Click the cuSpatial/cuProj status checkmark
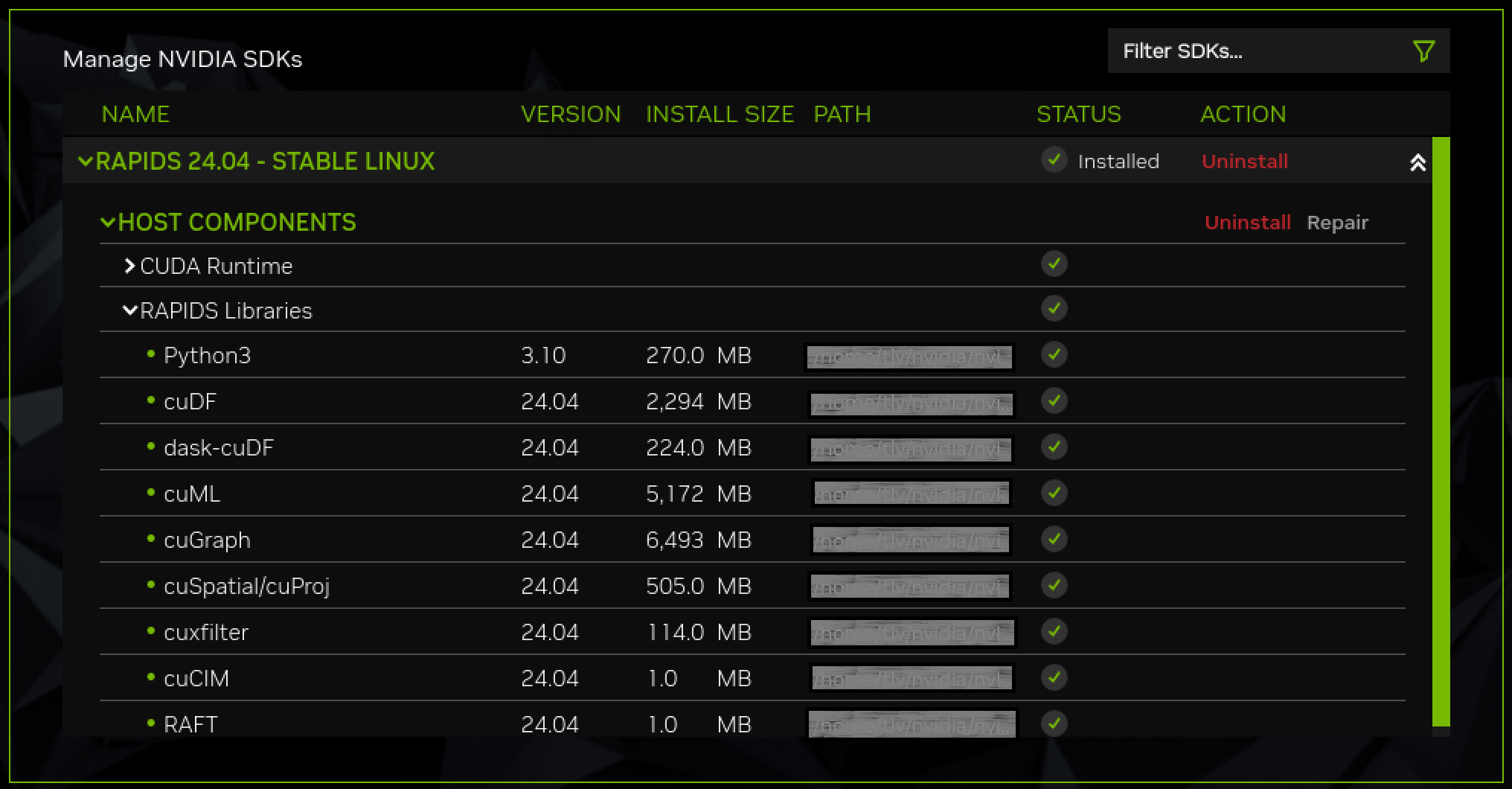1512x789 pixels. (x=1054, y=585)
